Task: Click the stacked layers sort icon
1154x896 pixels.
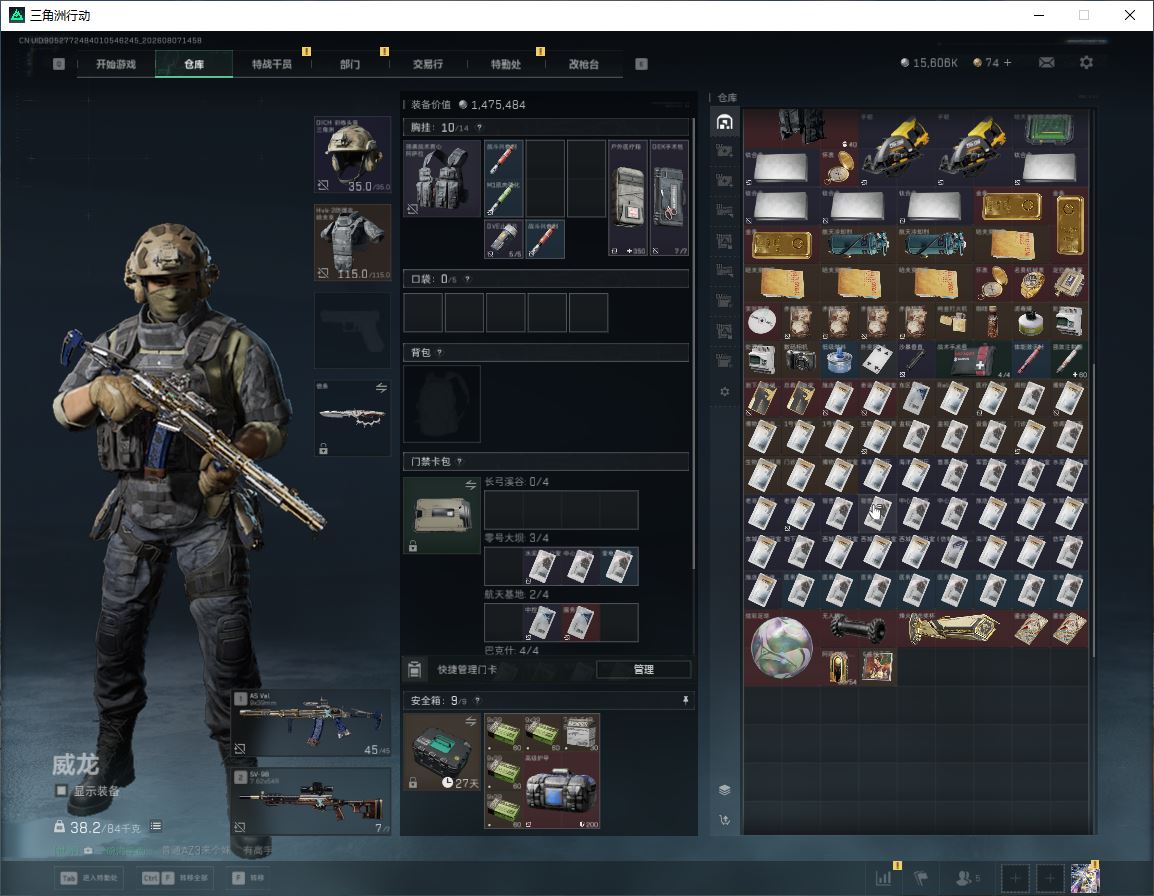Action: [724, 790]
